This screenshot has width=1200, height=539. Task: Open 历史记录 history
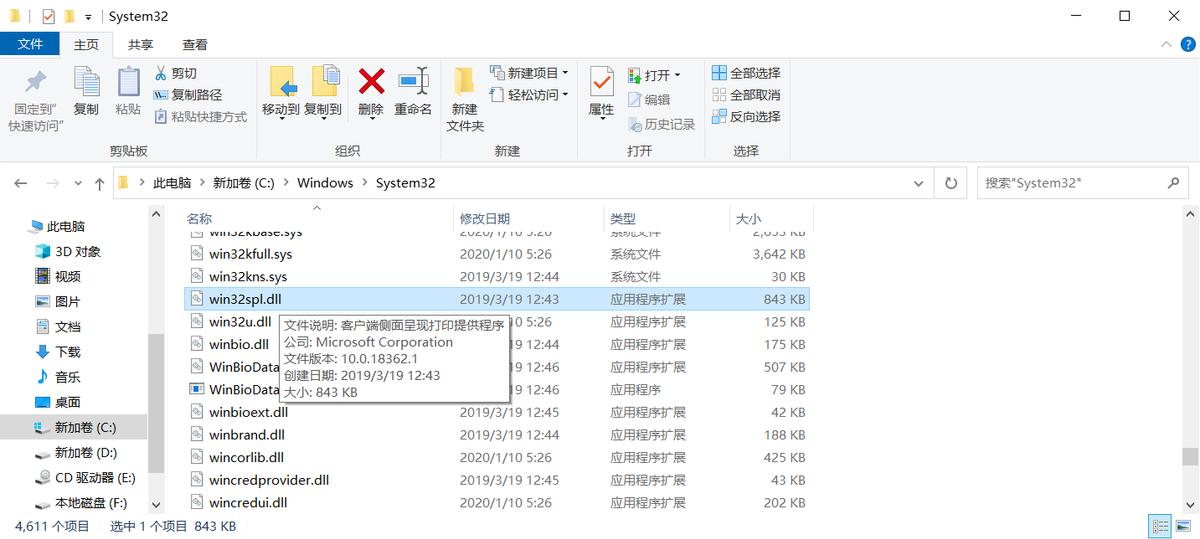661,124
